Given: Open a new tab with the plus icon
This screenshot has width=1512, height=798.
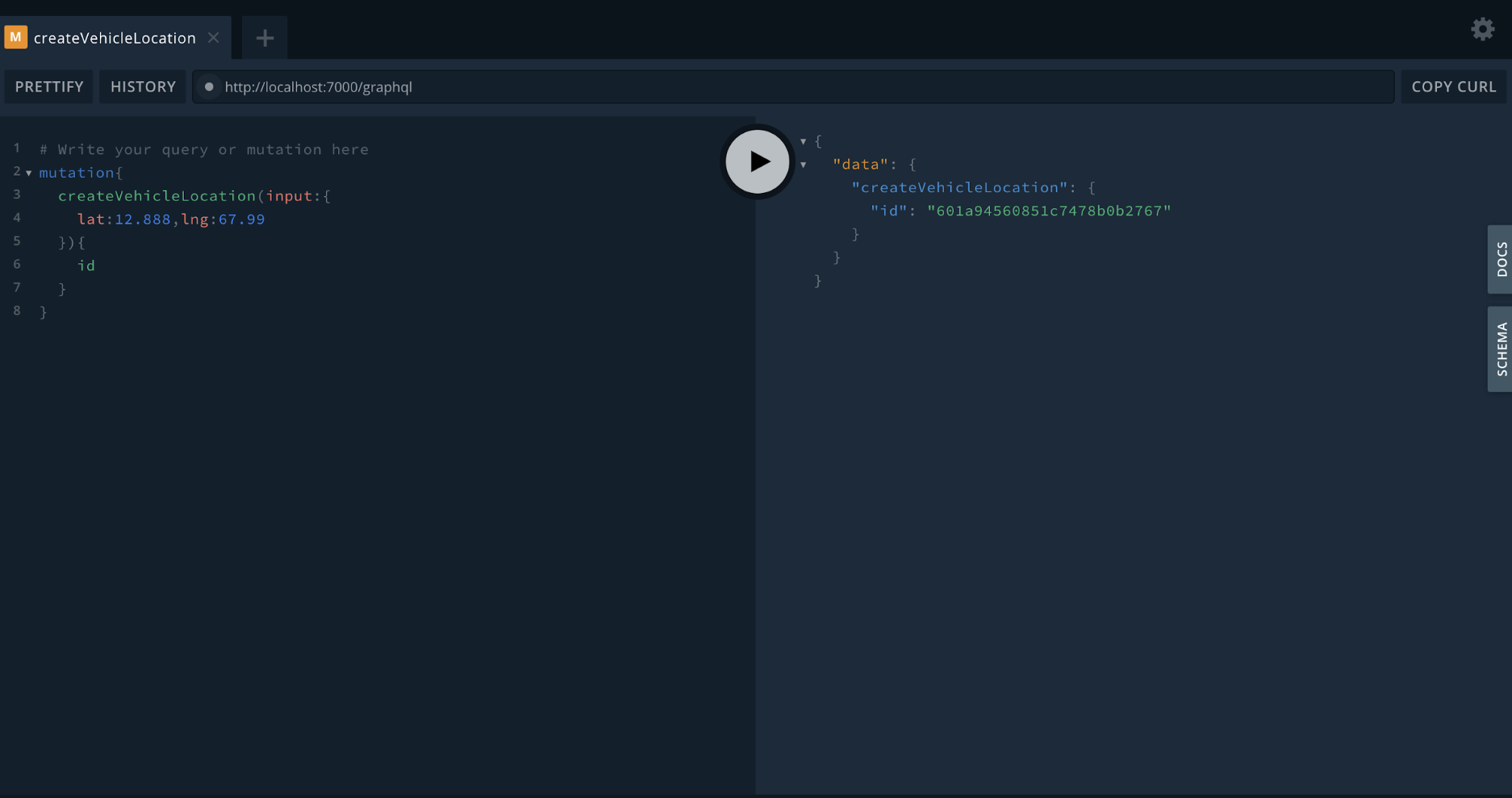Looking at the screenshot, I should point(263,37).
